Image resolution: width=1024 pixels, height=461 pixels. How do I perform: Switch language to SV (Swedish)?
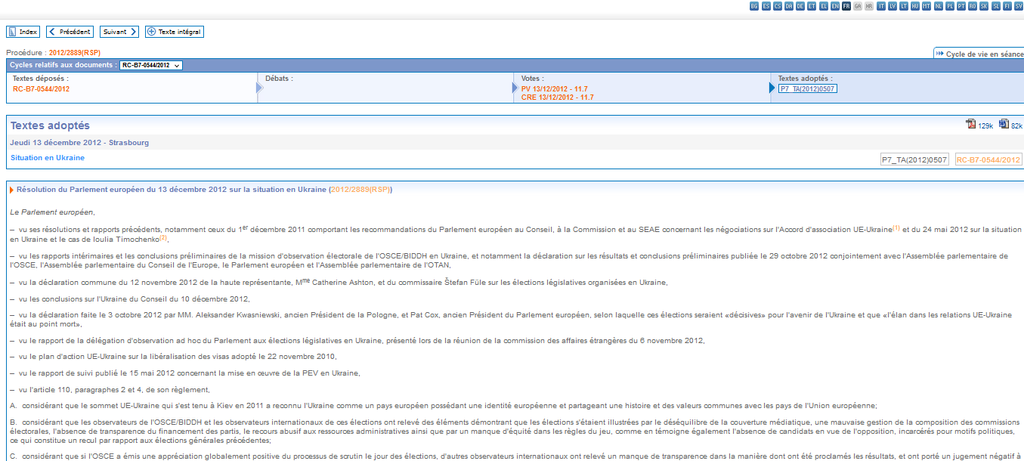pyautogui.click(x=1019, y=6)
